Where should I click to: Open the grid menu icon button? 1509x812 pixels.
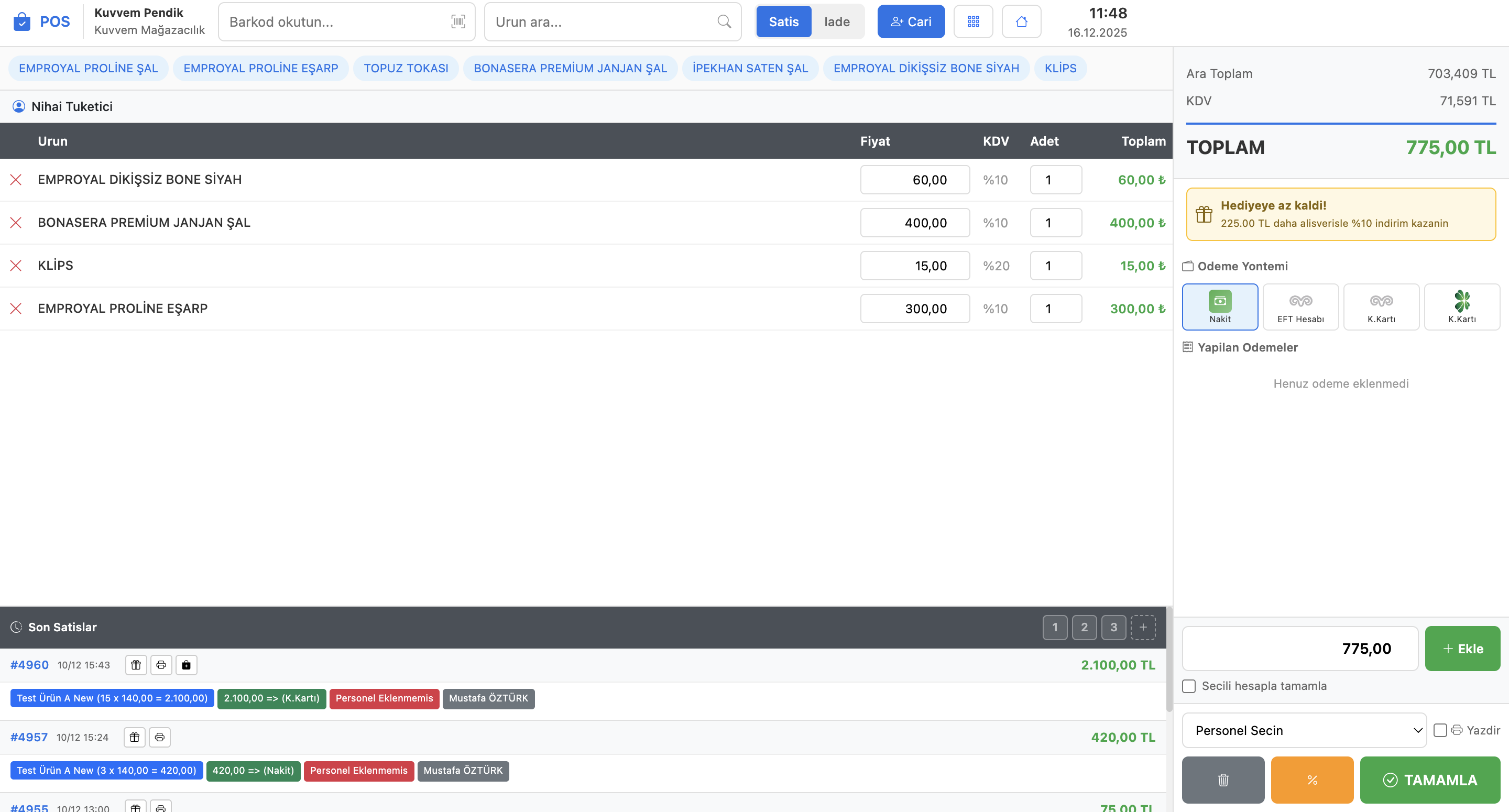pos(973,21)
